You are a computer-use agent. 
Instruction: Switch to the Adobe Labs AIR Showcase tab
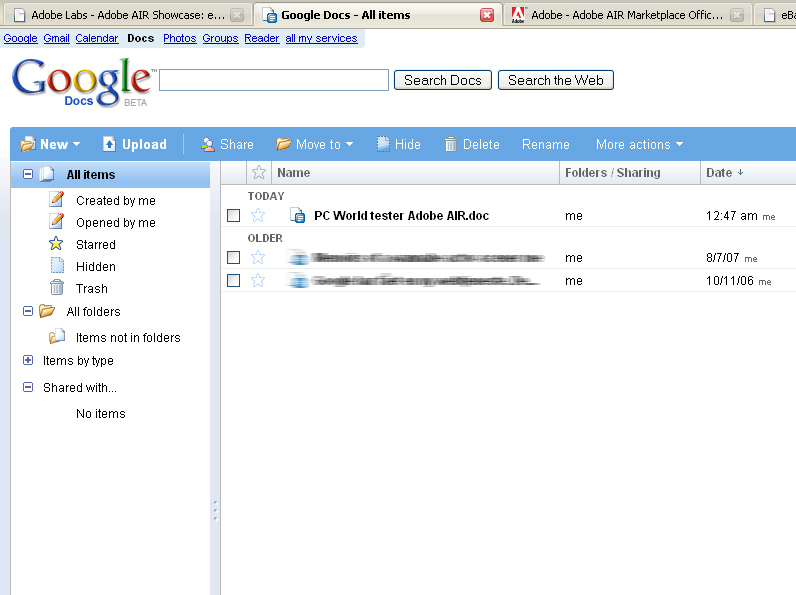click(127, 15)
